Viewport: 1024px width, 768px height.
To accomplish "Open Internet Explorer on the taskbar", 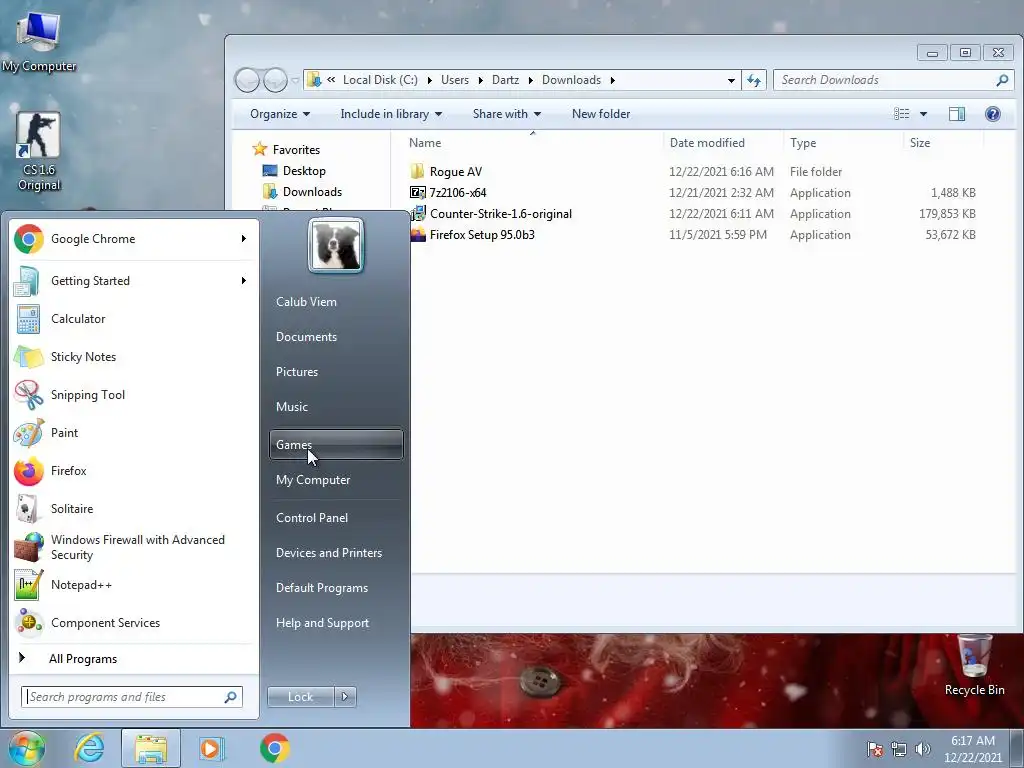I will click(89, 748).
